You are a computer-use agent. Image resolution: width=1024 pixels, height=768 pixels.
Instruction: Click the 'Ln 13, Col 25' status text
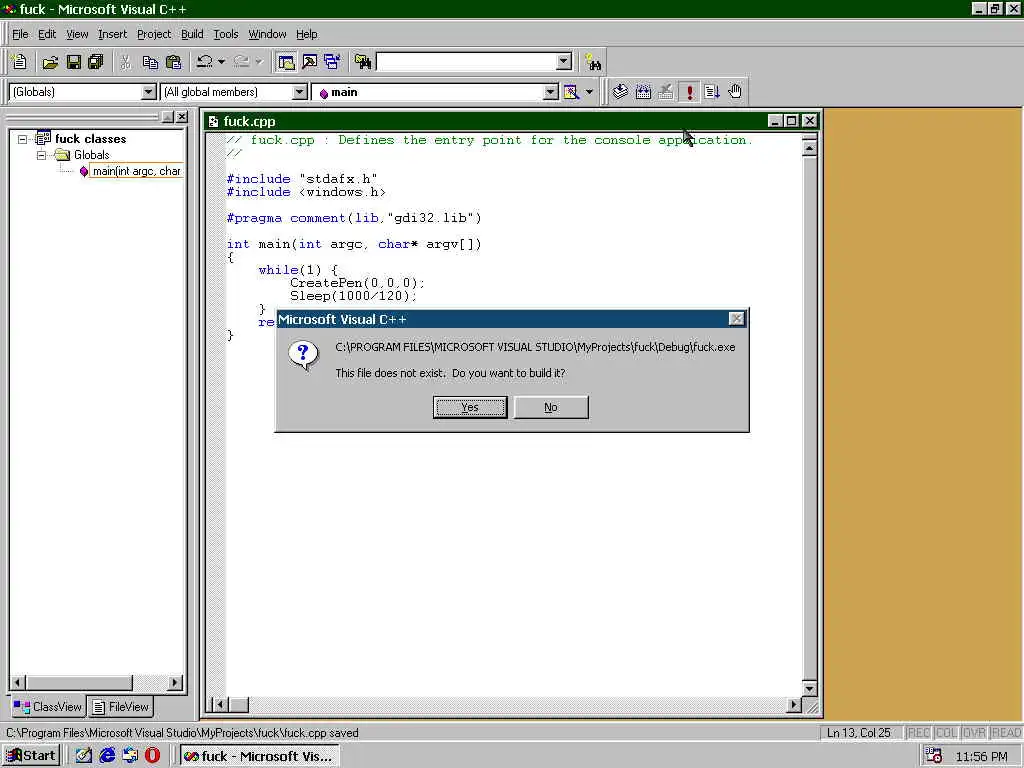pyautogui.click(x=859, y=733)
